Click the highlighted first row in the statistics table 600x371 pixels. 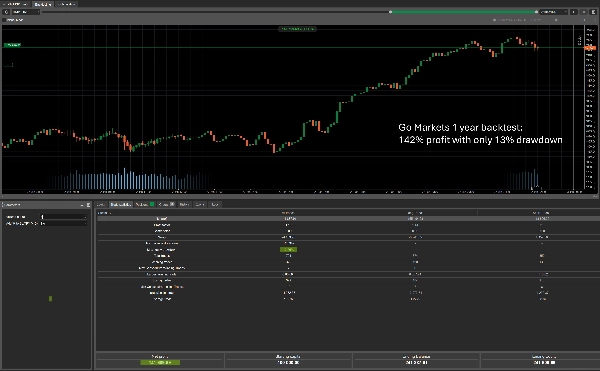[348, 218]
